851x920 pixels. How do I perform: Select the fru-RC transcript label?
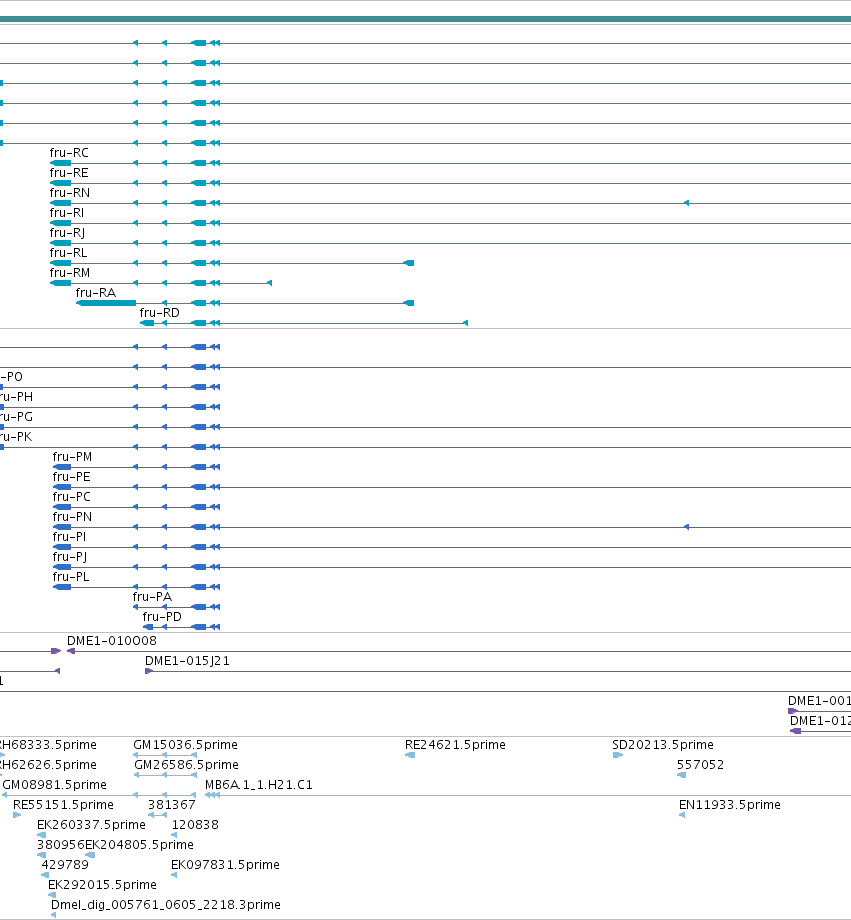coord(69,153)
